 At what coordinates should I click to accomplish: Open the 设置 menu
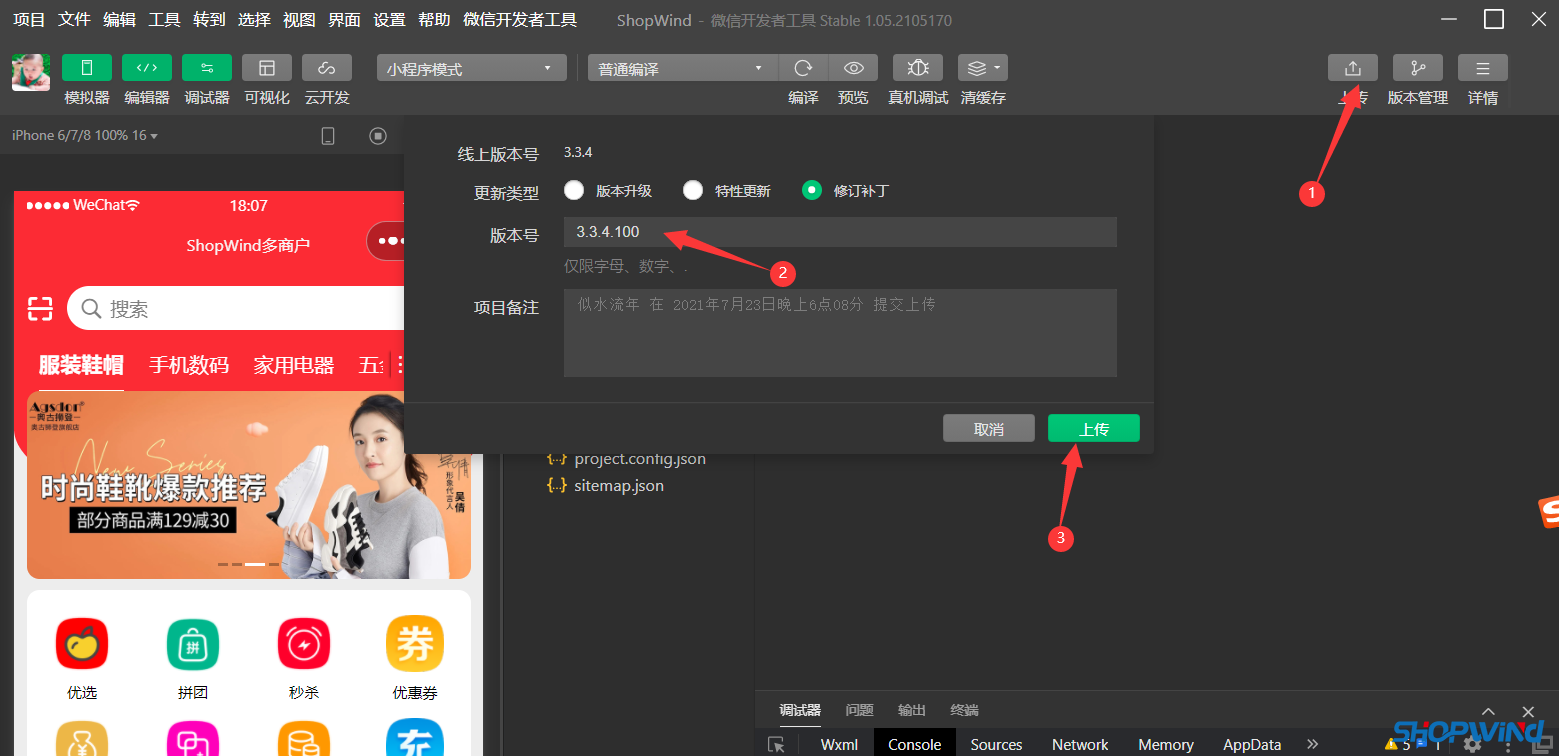(389, 20)
